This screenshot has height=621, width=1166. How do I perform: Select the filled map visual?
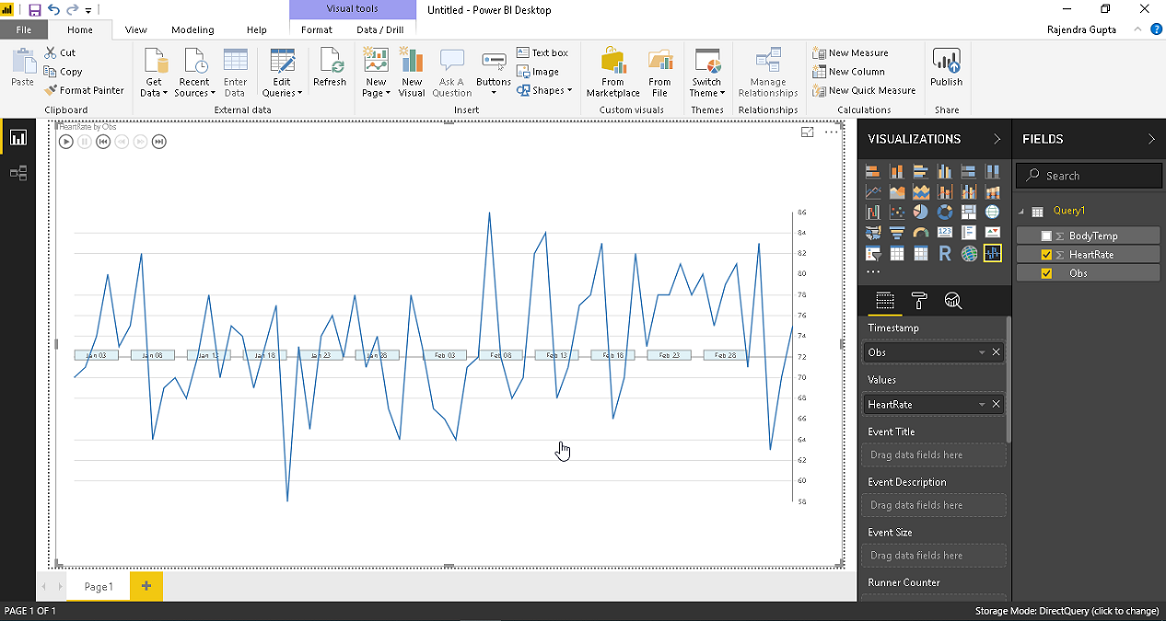coord(873,232)
